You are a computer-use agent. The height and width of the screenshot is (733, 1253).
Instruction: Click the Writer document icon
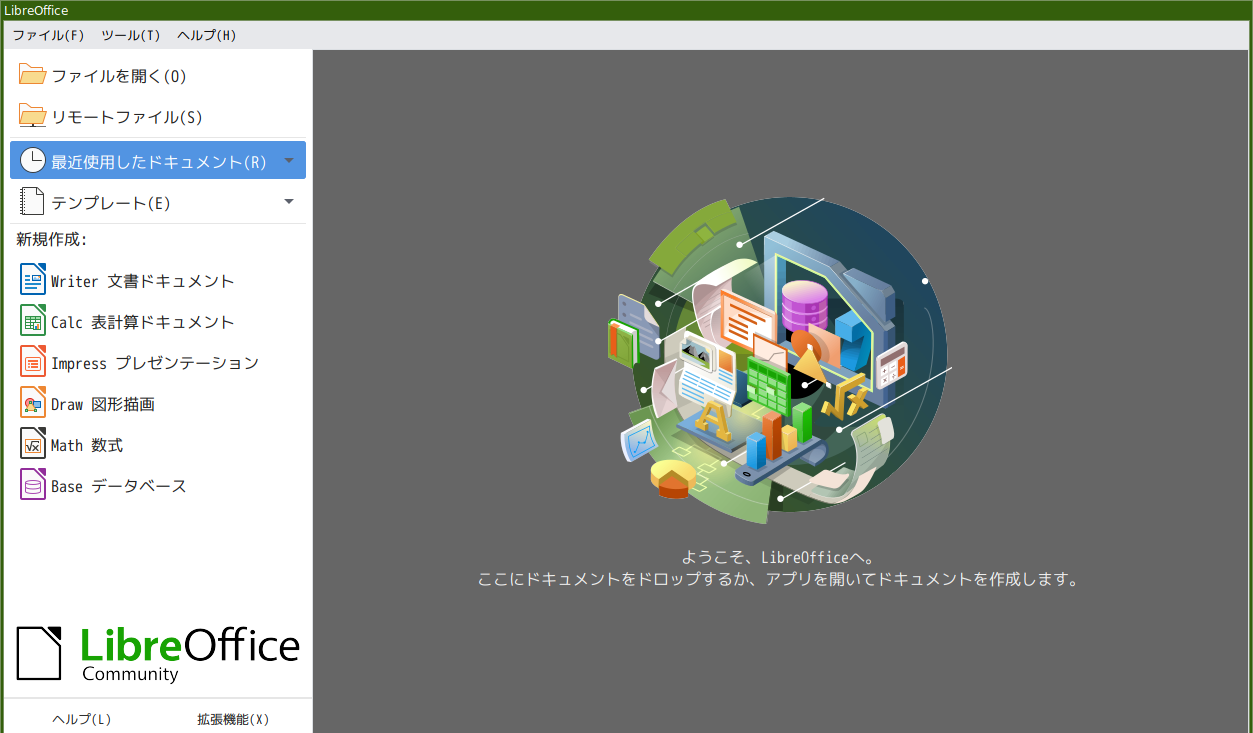tap(33, 281)
